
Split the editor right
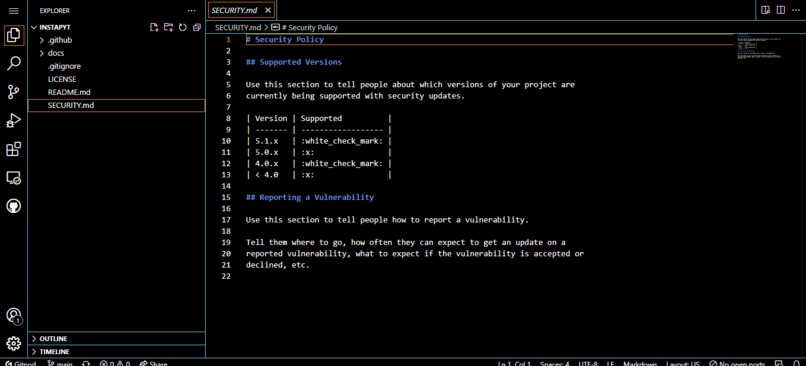(x=781, y=10)
